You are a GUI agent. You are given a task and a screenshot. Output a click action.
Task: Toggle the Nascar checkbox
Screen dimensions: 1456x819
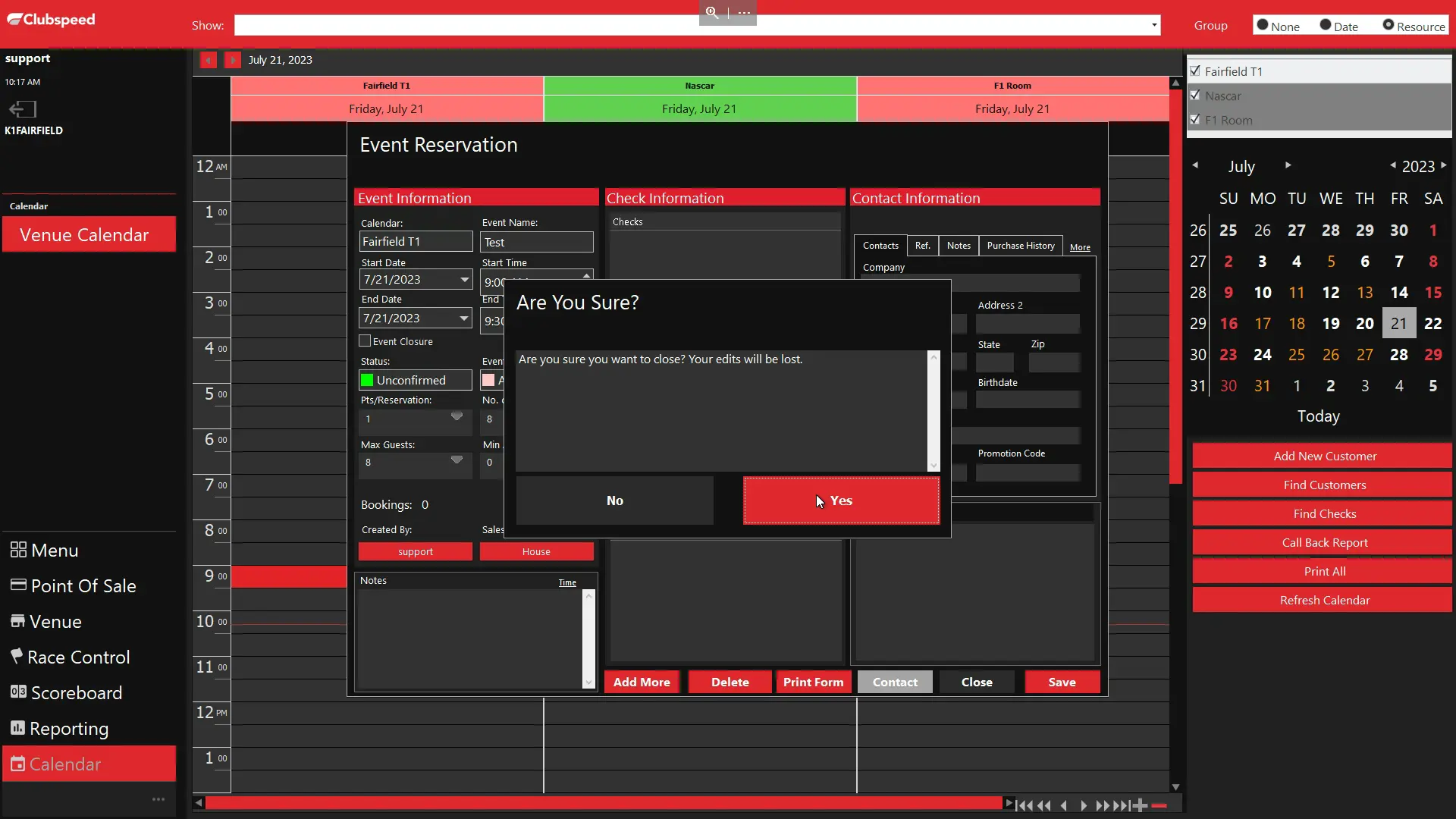click(x=1195, y=95)
